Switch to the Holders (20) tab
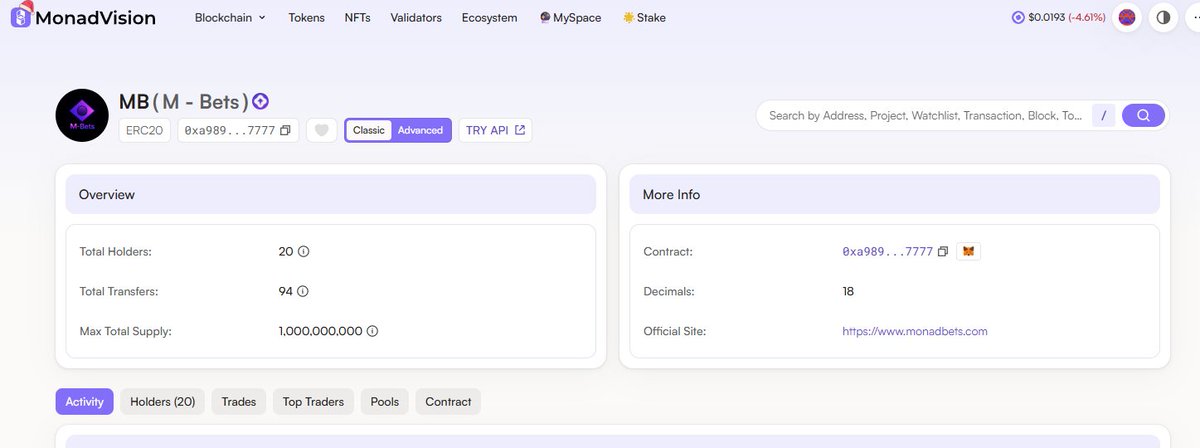 [163, 402]
